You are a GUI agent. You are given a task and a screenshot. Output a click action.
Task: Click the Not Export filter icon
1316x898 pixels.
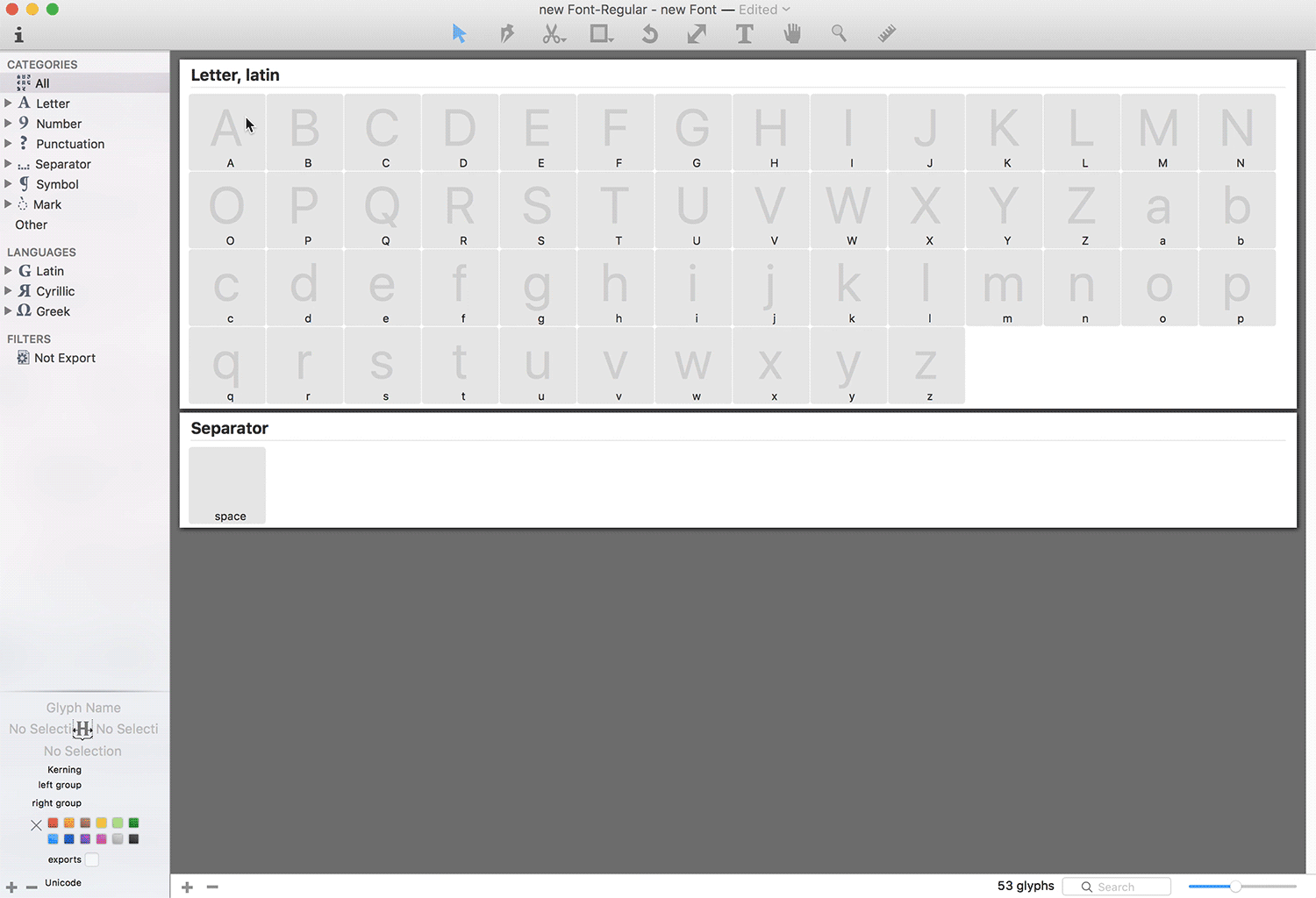(24, 358)
